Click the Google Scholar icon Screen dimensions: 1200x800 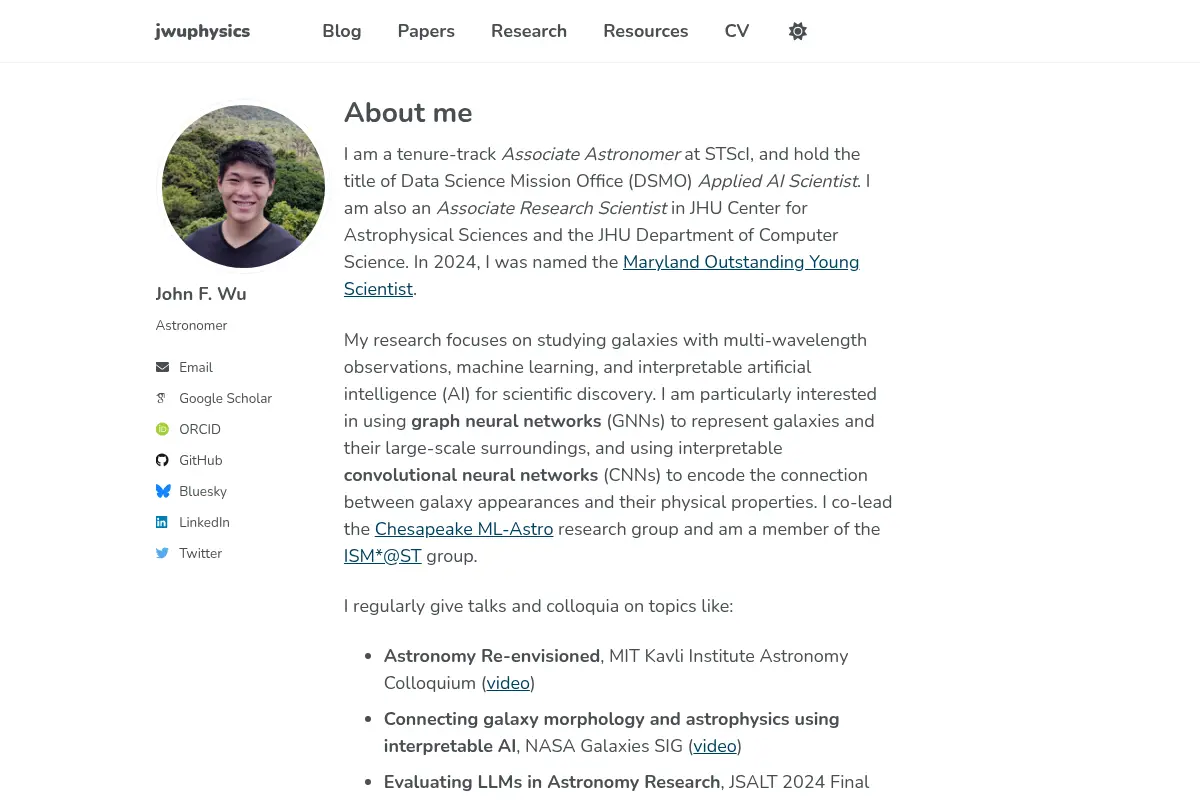pos(162,398)
